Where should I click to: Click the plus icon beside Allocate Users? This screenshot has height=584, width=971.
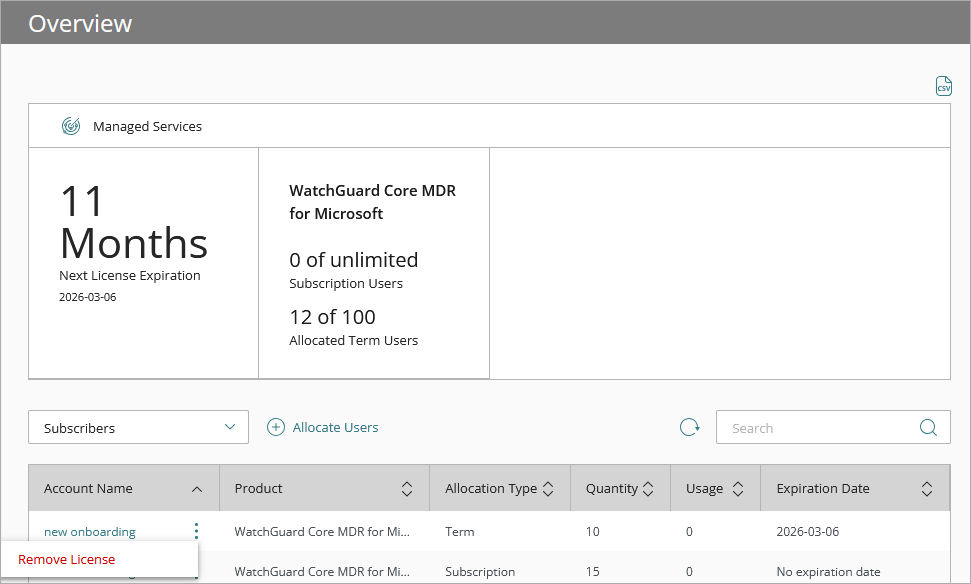pos(276,427)
